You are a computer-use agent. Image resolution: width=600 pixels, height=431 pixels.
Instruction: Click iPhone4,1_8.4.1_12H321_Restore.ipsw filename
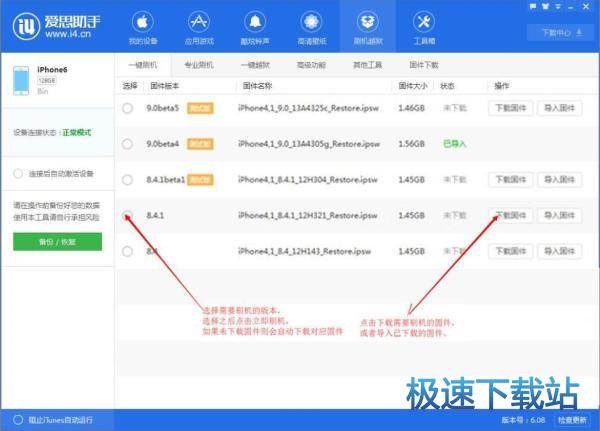[x=308, y=216]
